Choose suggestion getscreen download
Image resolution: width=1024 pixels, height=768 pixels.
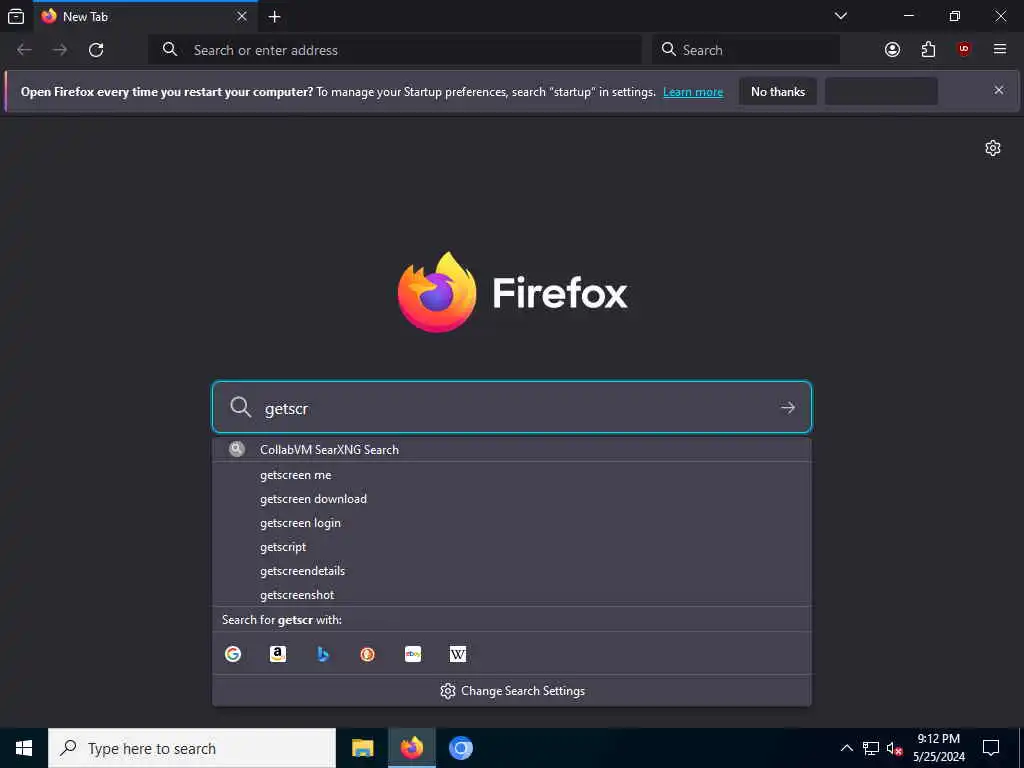512,499
